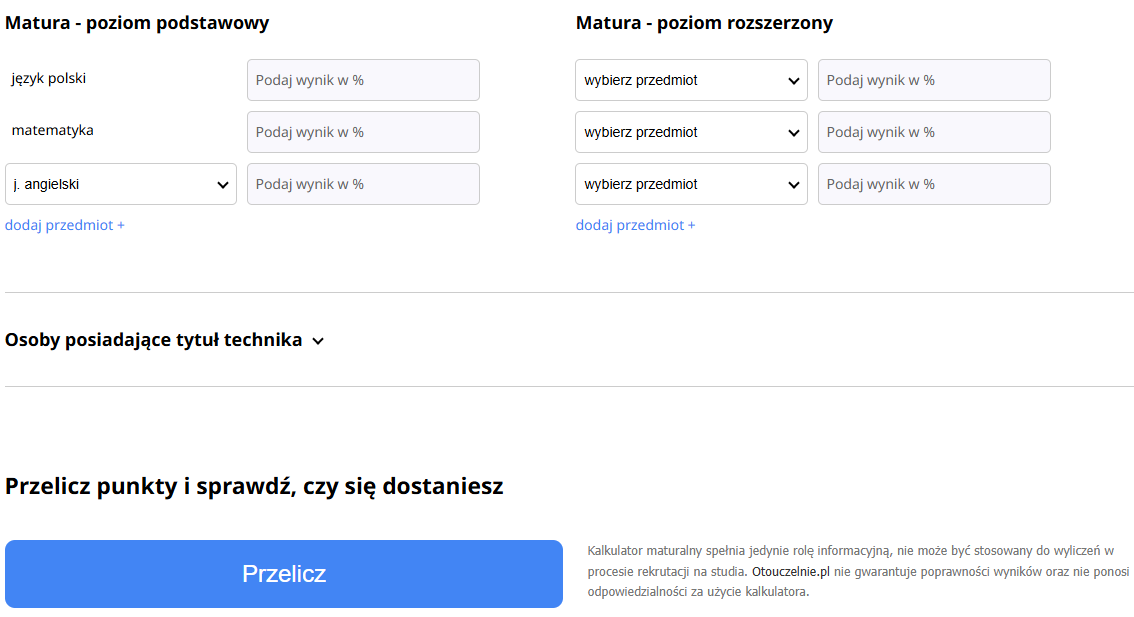Click the język polski score field
1134x617 pixels.
tap(363, 80)
